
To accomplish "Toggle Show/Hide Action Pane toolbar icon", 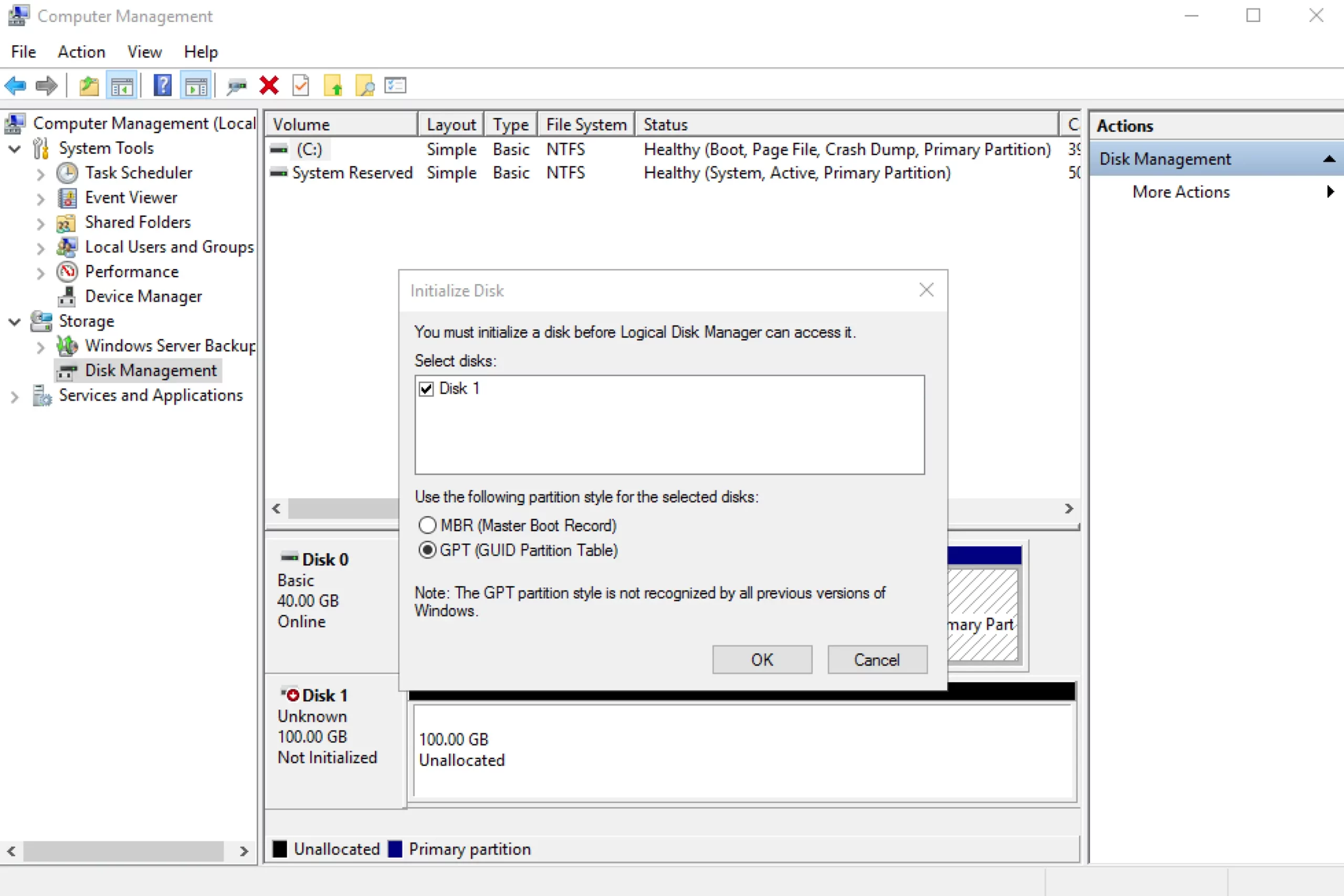I will (196, 86).
